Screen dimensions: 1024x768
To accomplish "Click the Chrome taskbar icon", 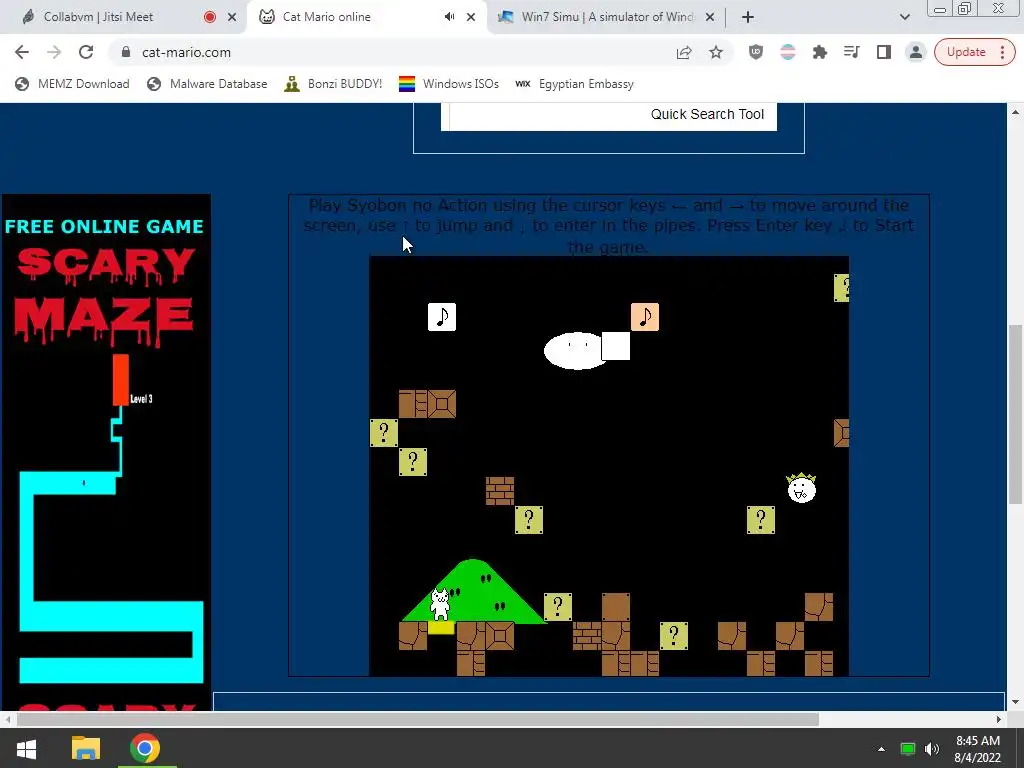I will click(144, 748).
